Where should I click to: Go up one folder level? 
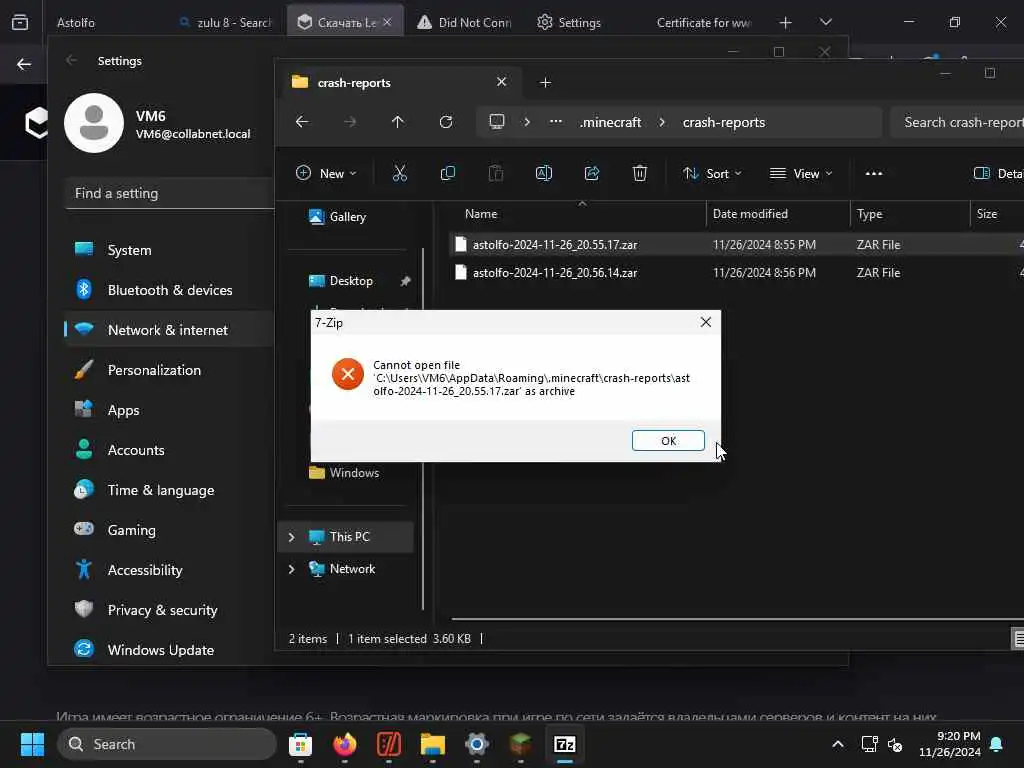click(398, 122)
